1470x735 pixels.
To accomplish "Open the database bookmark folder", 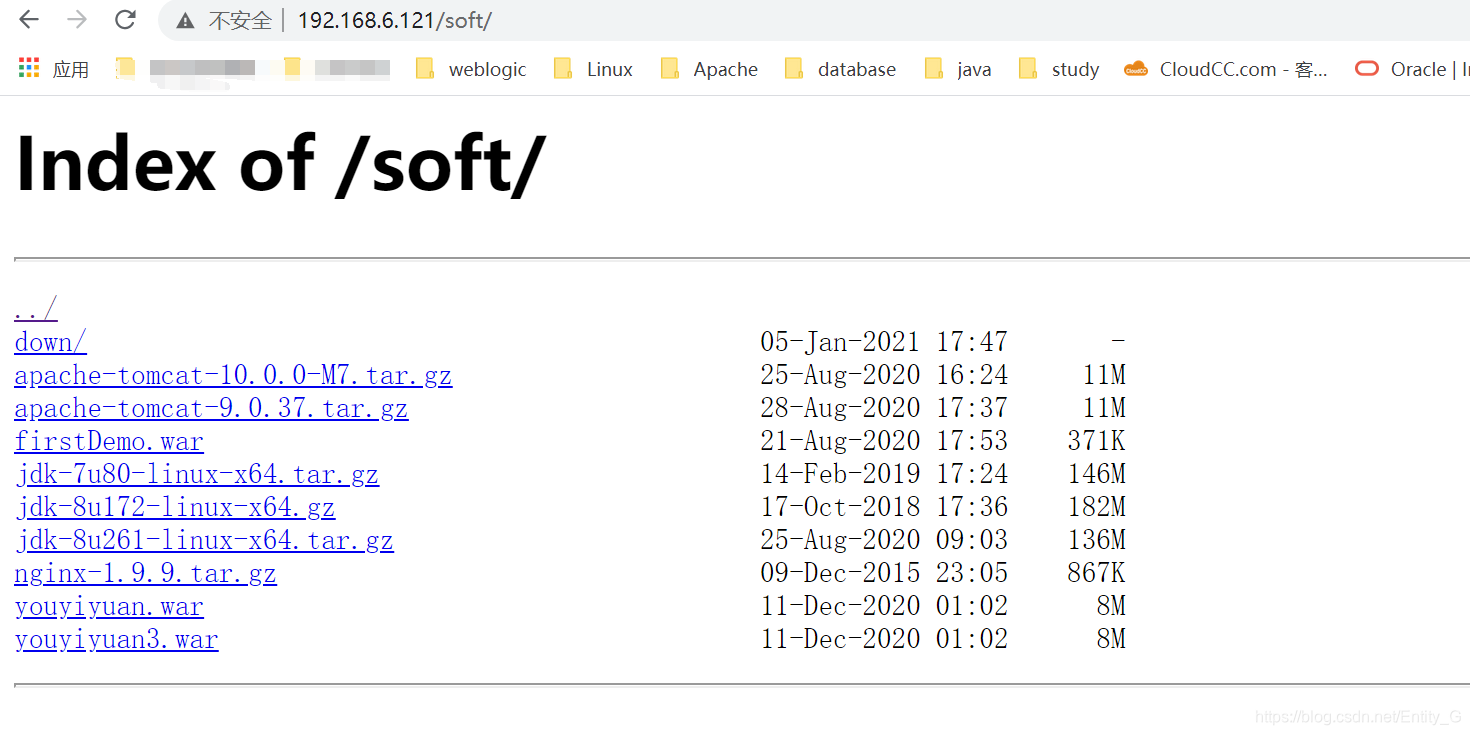I will [x=840, y=69].
